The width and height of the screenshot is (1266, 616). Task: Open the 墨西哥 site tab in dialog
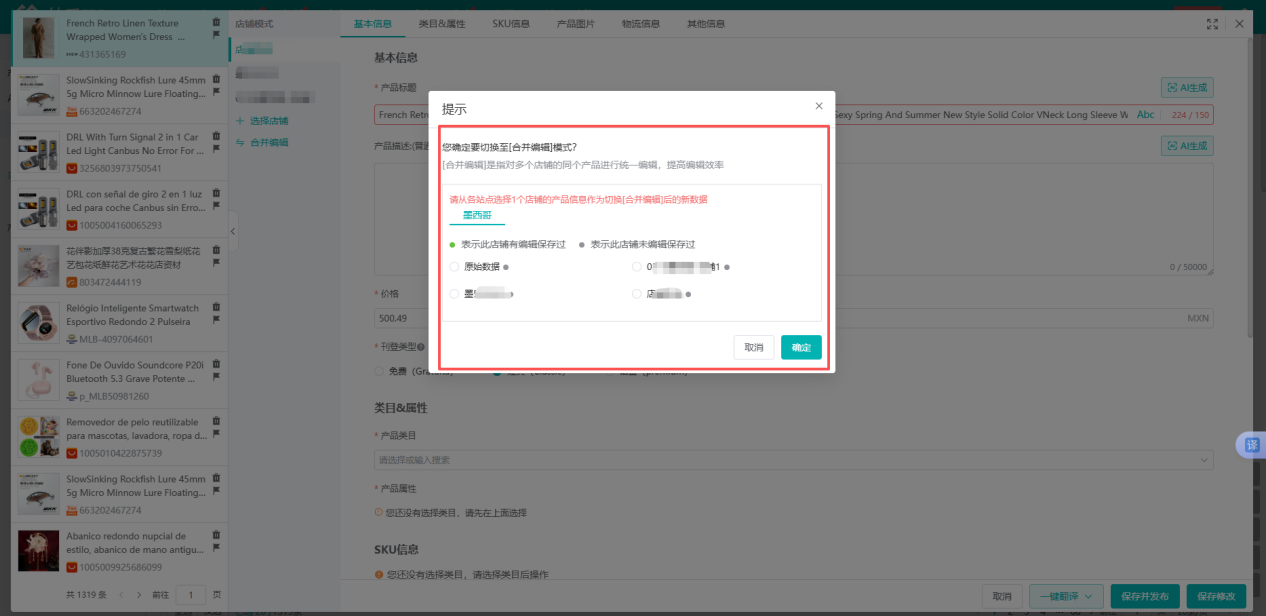pos(476,215)
